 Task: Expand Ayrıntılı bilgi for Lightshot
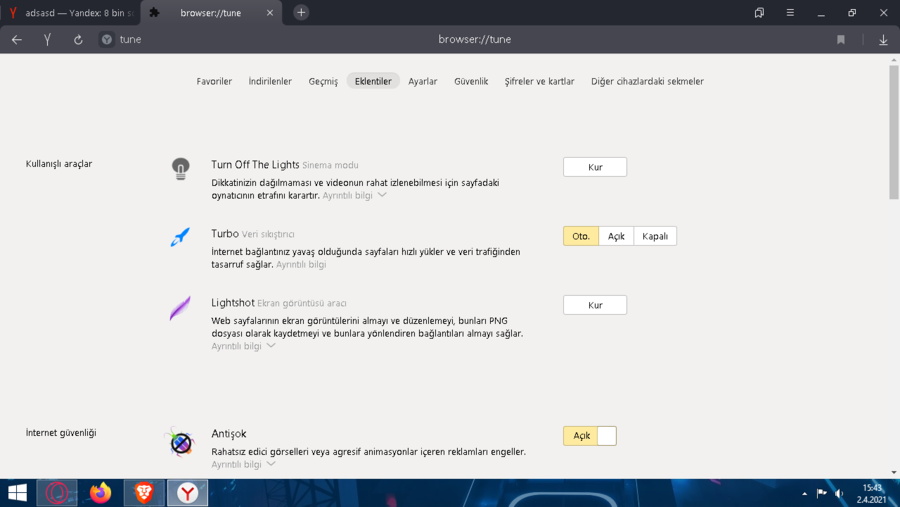point(243,346)
